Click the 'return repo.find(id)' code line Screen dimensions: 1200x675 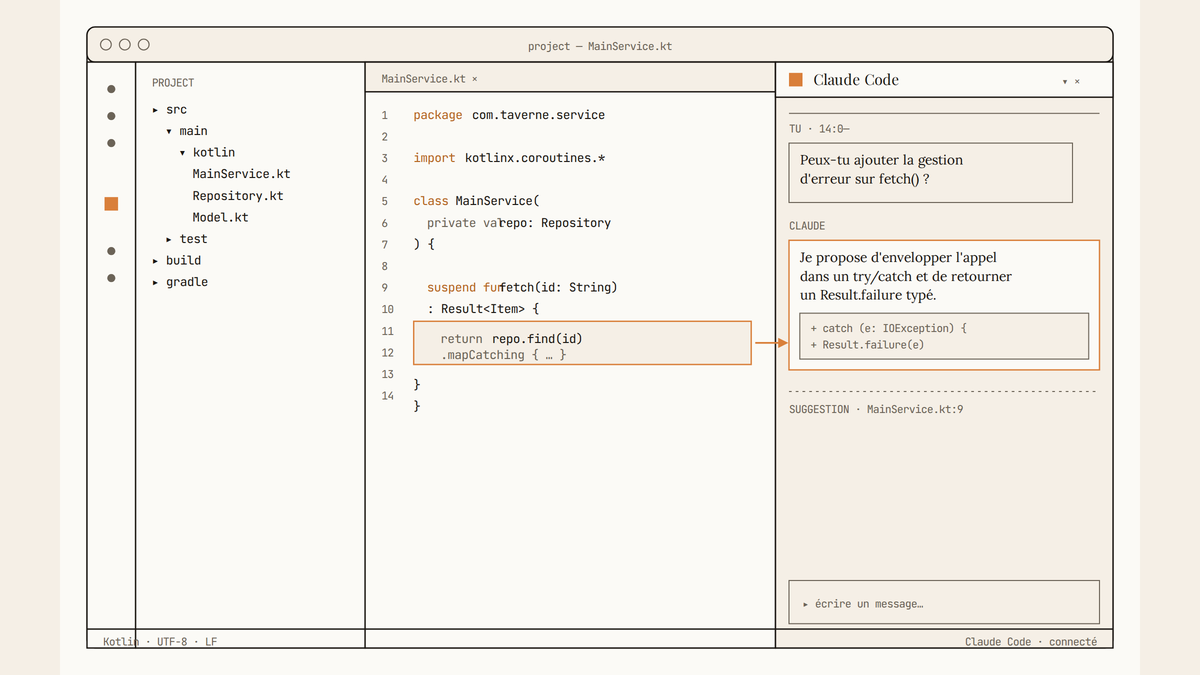pyautogui.click(x=511, y=339)
